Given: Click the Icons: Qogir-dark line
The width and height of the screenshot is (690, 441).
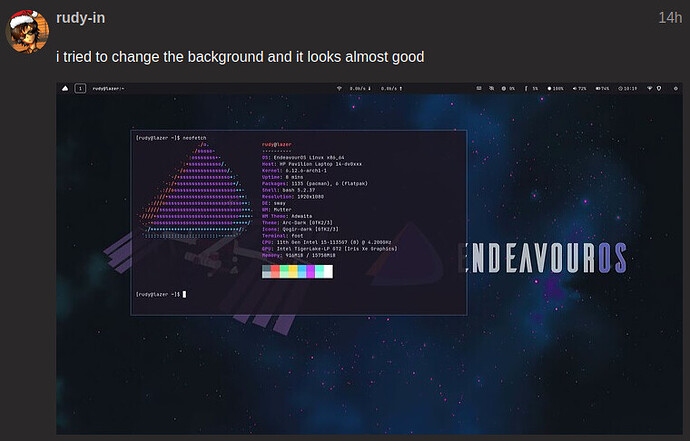Looking at the screenshot, I should [x=300, y=229].
